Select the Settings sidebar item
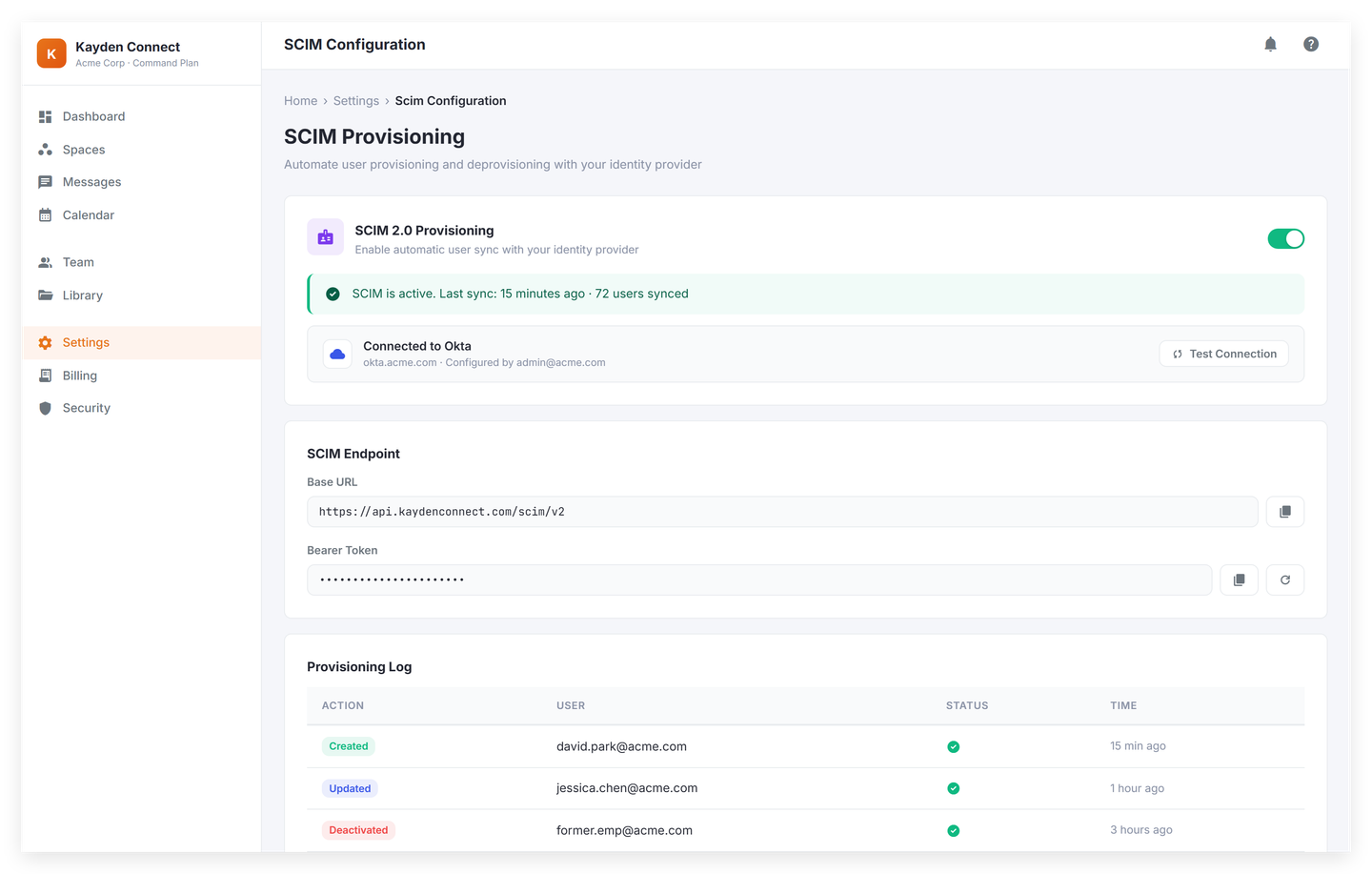Image resolution: width=1372 pixels, height=874 pixels. click(x=141, y=342)
